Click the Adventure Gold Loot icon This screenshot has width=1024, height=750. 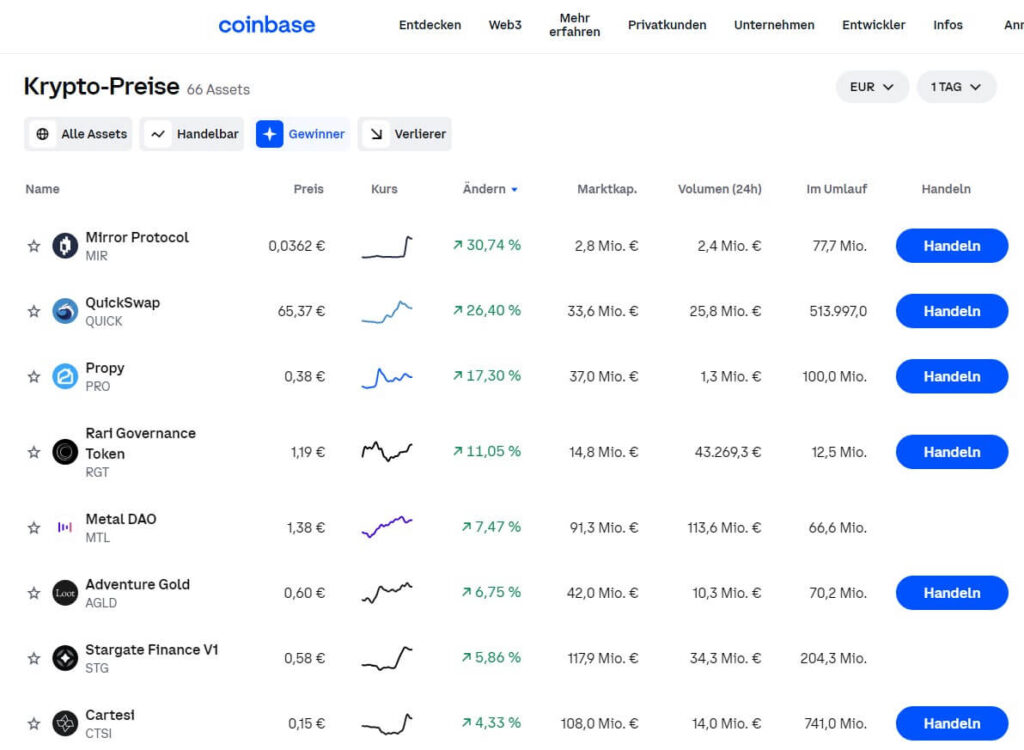65,593
